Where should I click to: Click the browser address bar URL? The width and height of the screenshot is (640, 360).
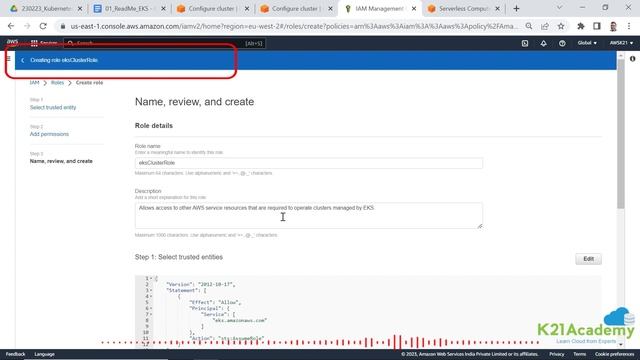tap(294, 26)
